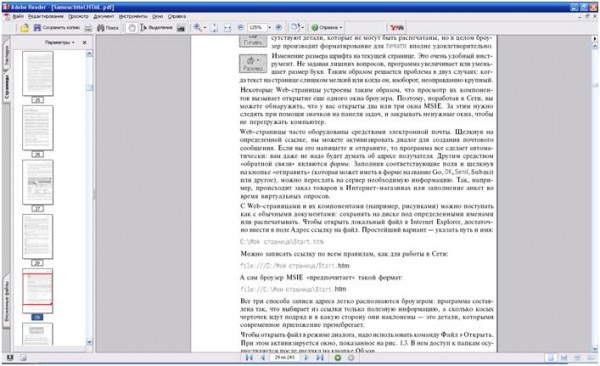The image size is (600, 366).
Task: Set continuous facing layout in status bar
Action: click(x=577, y=358)
